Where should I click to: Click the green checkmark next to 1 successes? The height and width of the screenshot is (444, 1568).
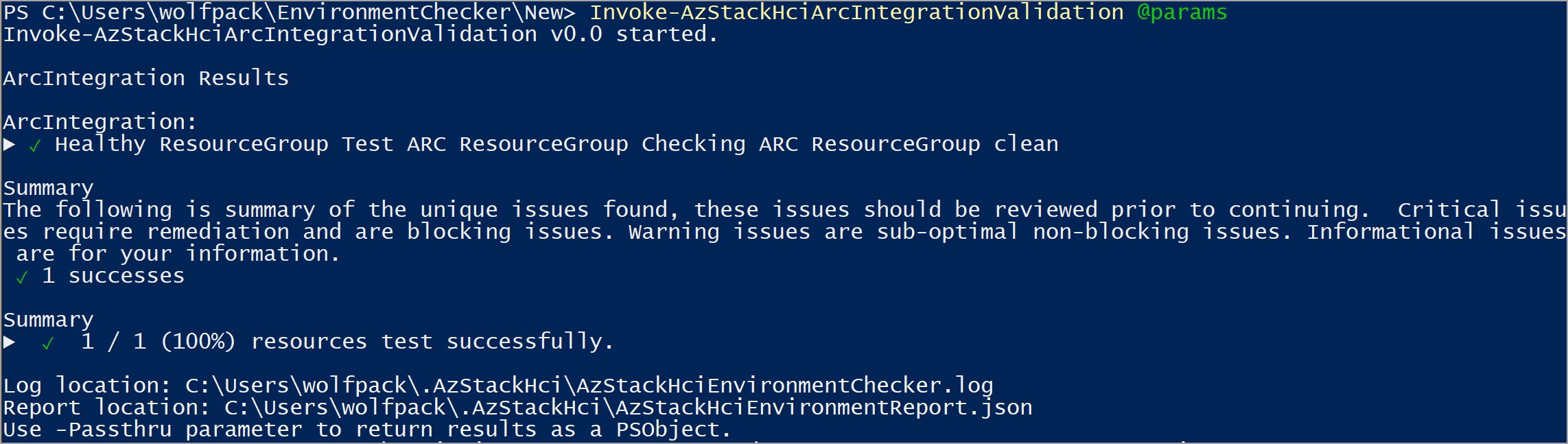click(x=22, y=277)
